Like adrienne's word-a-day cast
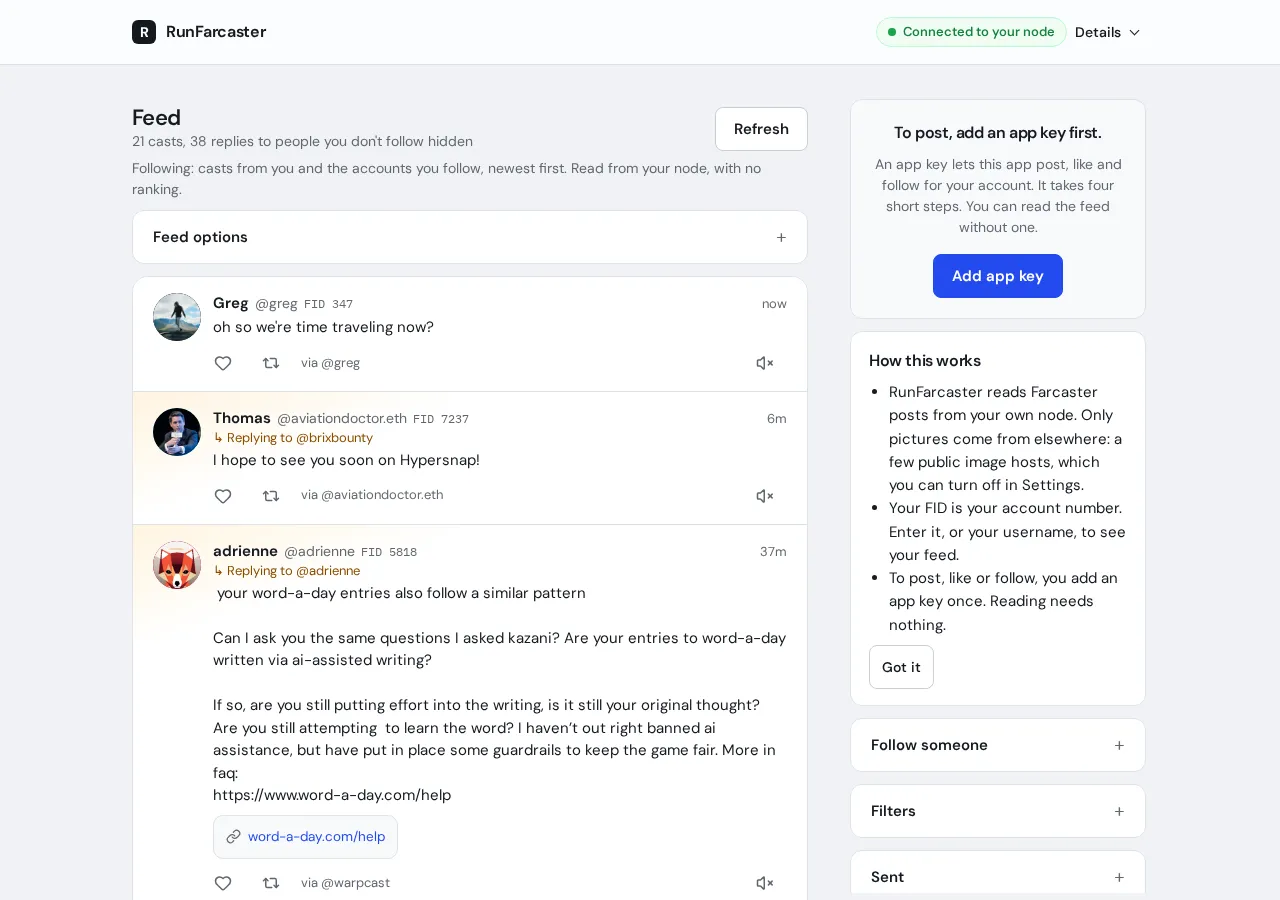The height and width of the screenshot is (900, 1280). [223, 883]
